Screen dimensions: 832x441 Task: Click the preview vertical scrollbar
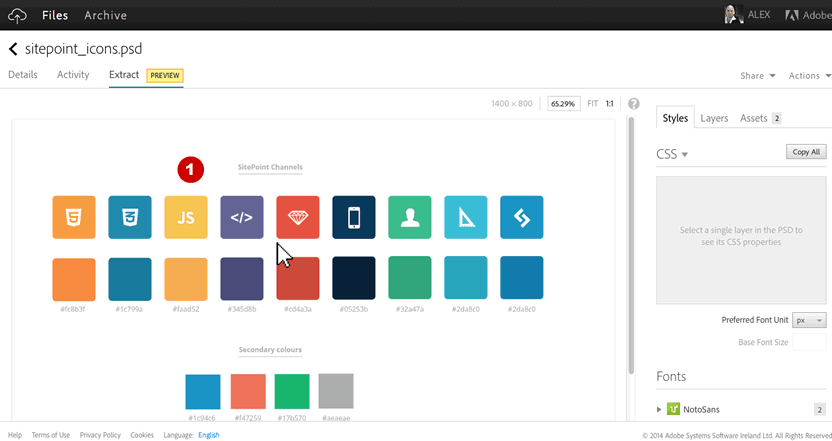(x=631, y=246)
